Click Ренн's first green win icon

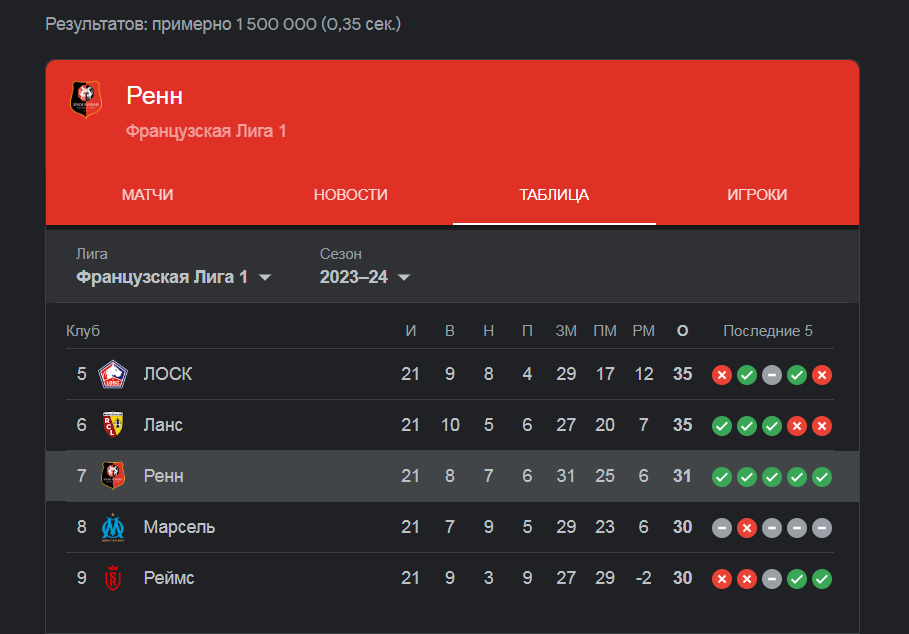[722, 477]
